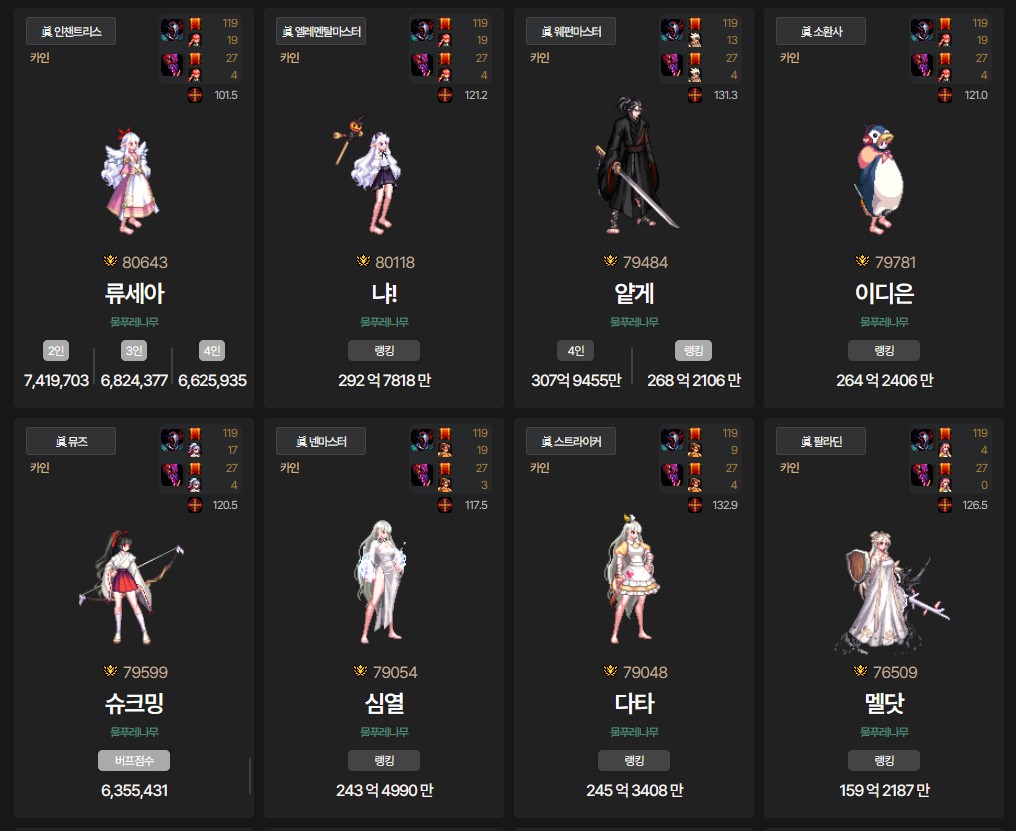Open 멜닷's white-gown paladin sprite
This screenshot has width=1016, height=831.
click(891, 593)
